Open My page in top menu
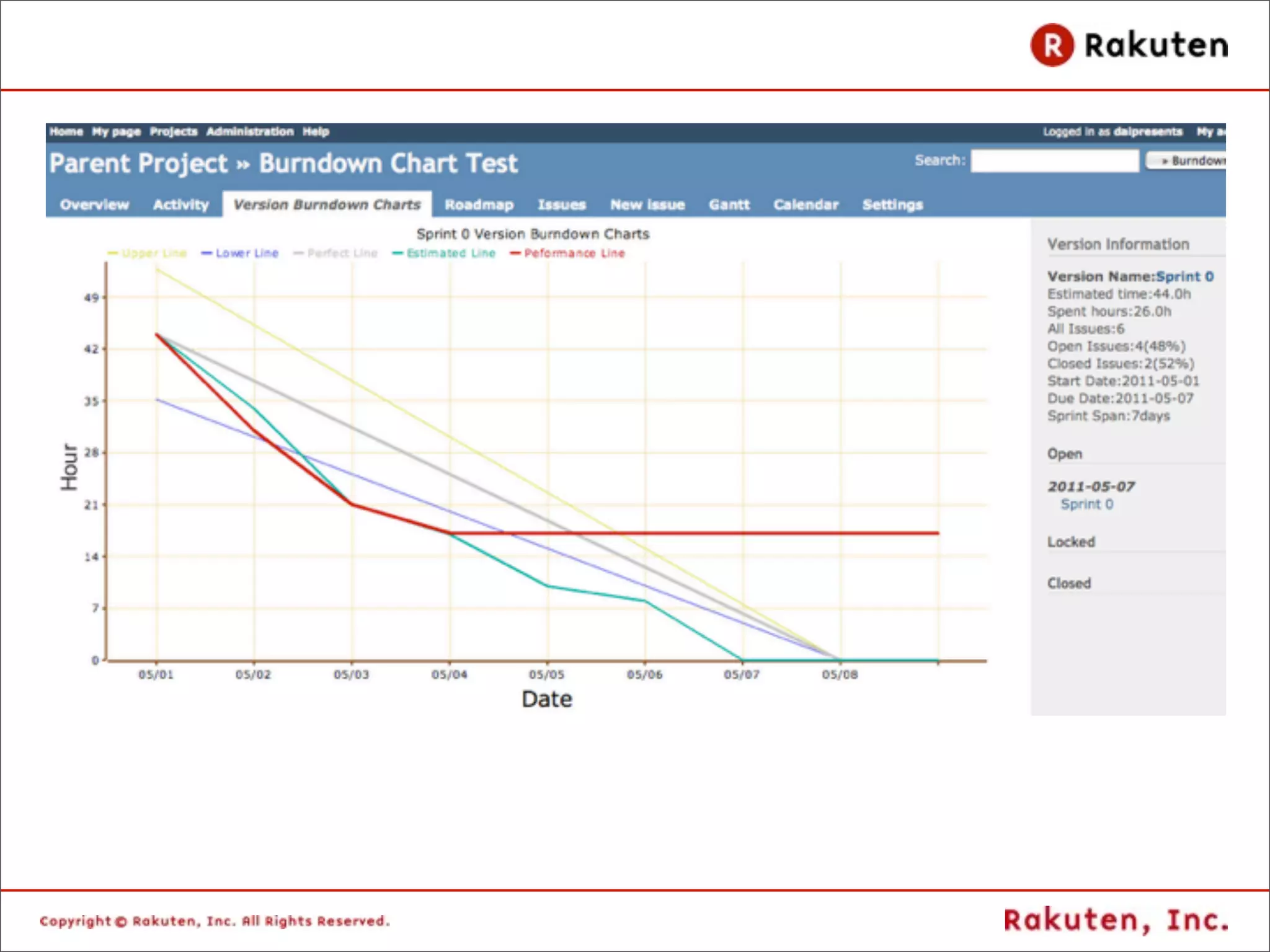Image resolution: width=1270 pixels, height=952 pixels. (116, 131)
